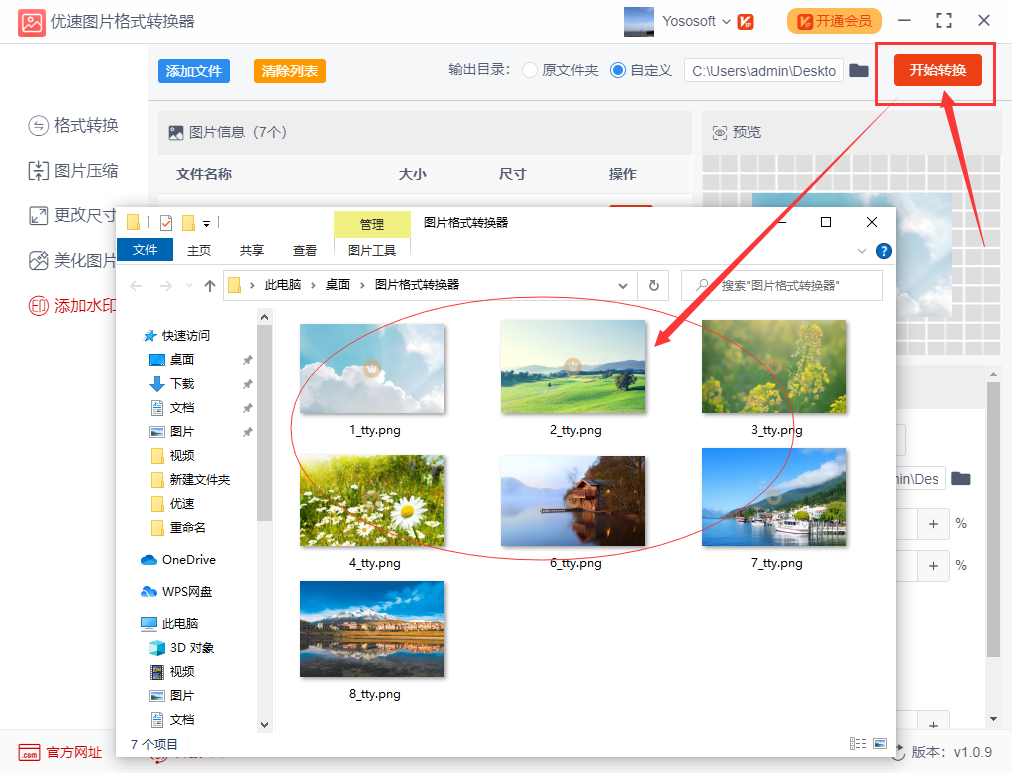Open the 图片压缩 tool
1012x773 pixels.
click(x=73, y=172)
